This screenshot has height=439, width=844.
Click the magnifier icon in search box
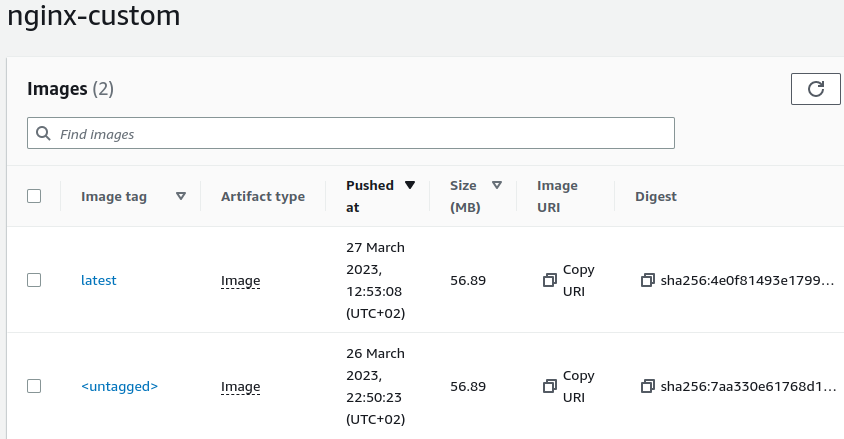coord(43,133)
